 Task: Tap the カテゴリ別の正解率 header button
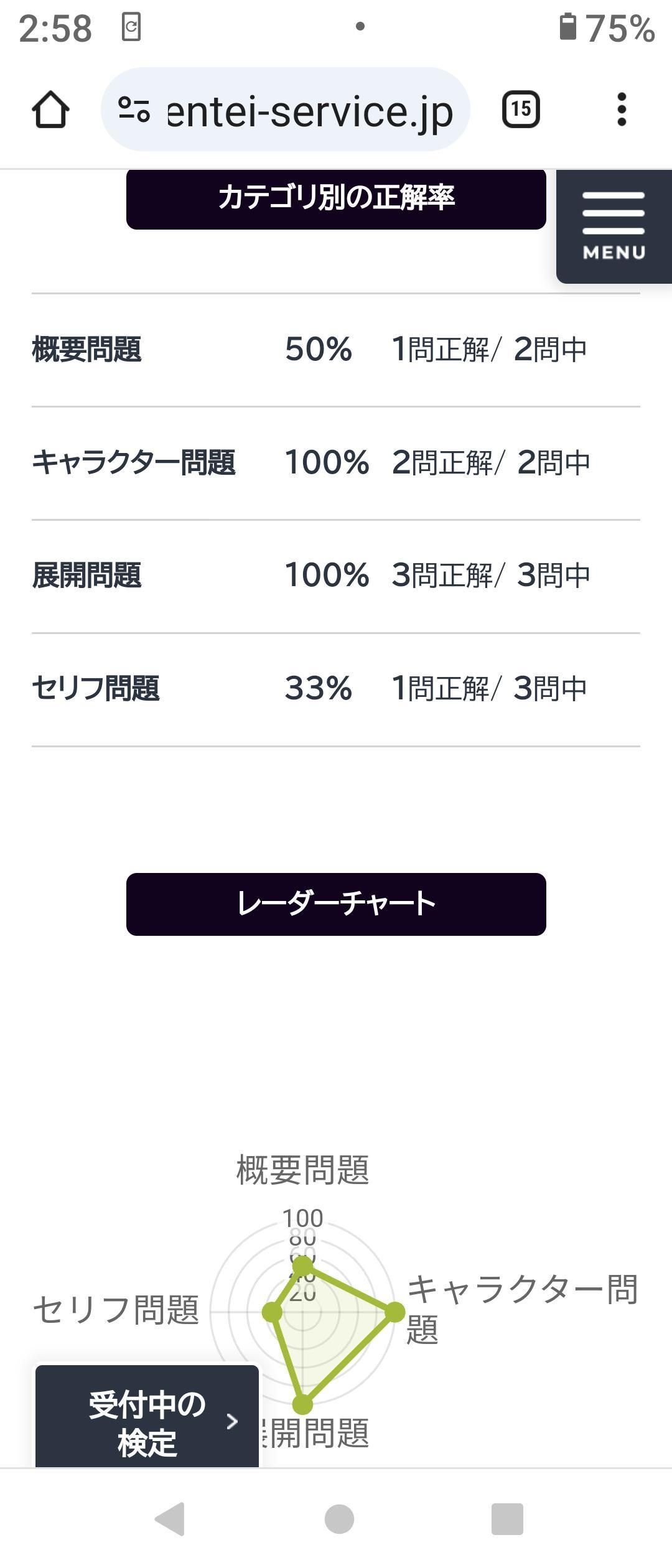(336, 198)
